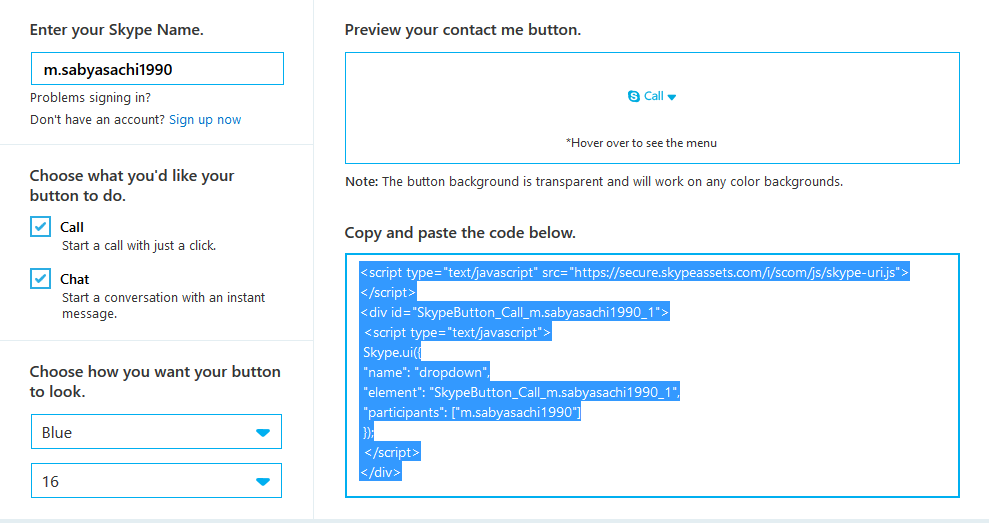Open the button size 16 dropdown
Screen dimensions: 989x523
click(156, 481)
